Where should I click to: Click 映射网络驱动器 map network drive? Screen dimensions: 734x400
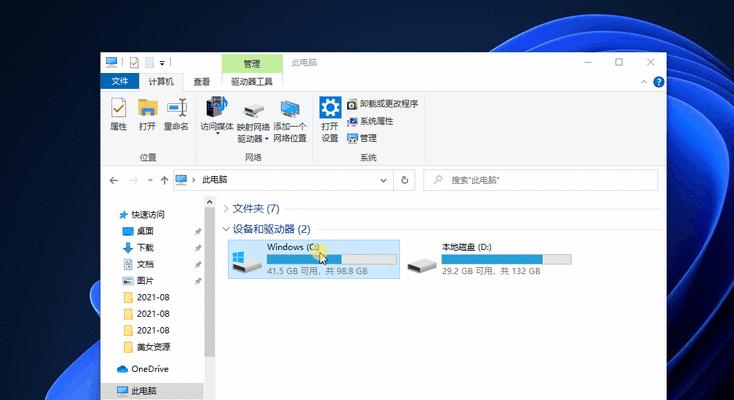[253, 119]
